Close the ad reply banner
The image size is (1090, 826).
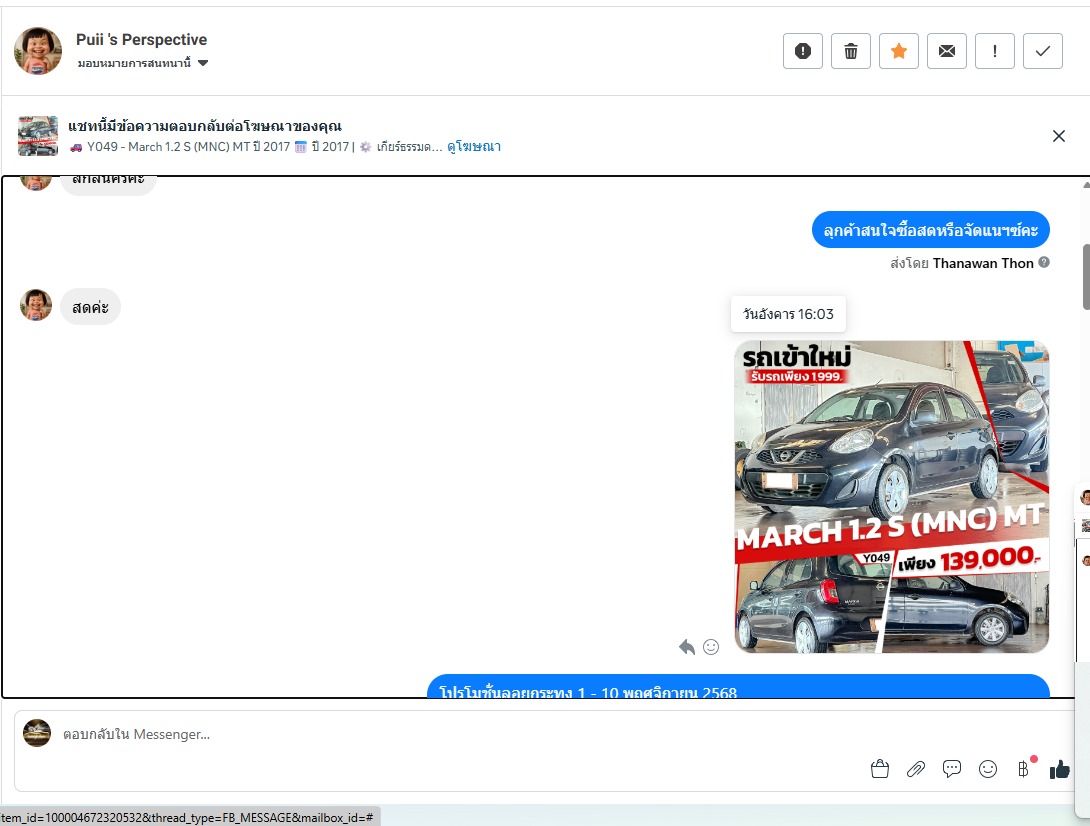(1059, 136)
